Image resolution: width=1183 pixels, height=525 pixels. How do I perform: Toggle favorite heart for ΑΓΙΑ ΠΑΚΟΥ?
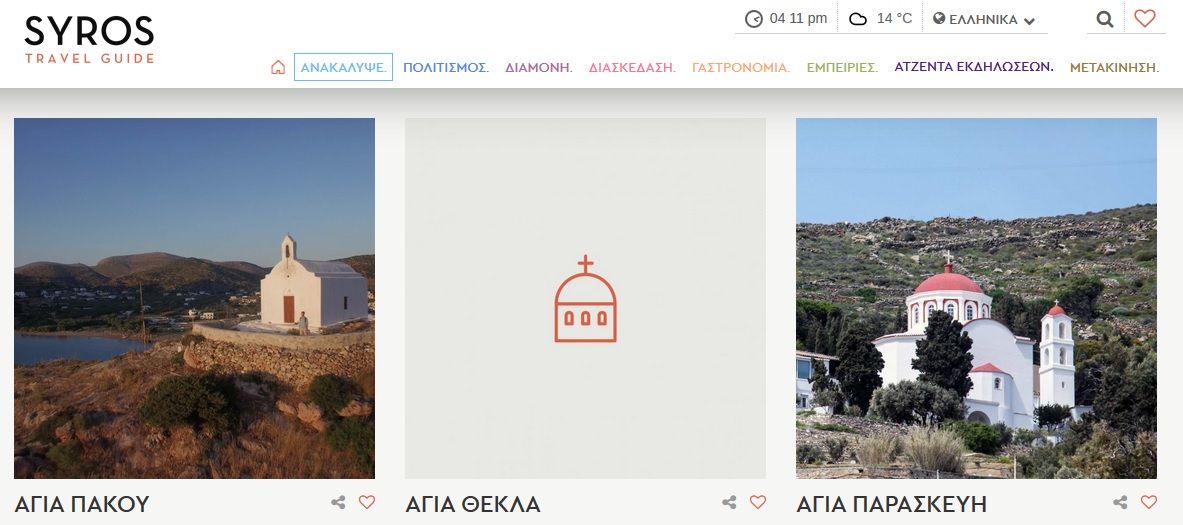tap(367, 502)
